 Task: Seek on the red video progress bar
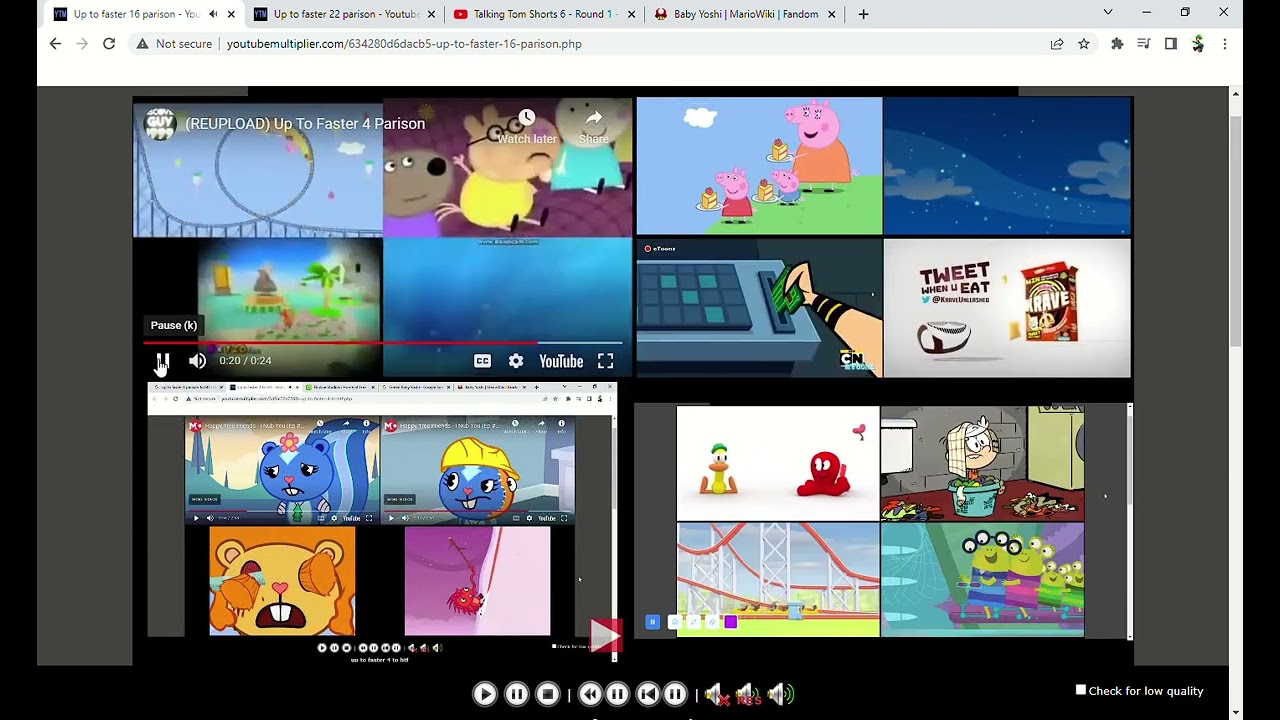click(382, 343)
